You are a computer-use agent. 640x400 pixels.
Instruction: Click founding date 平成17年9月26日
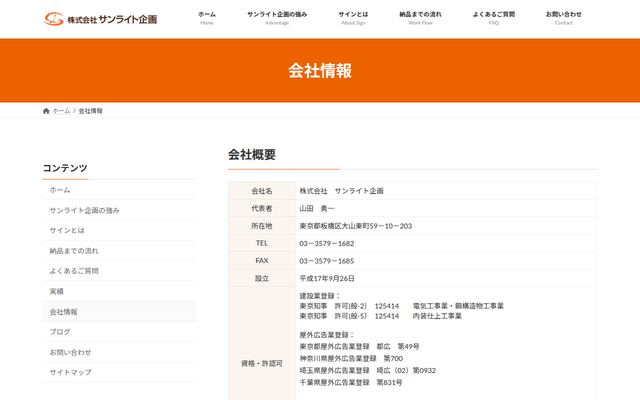coord(327,278)
